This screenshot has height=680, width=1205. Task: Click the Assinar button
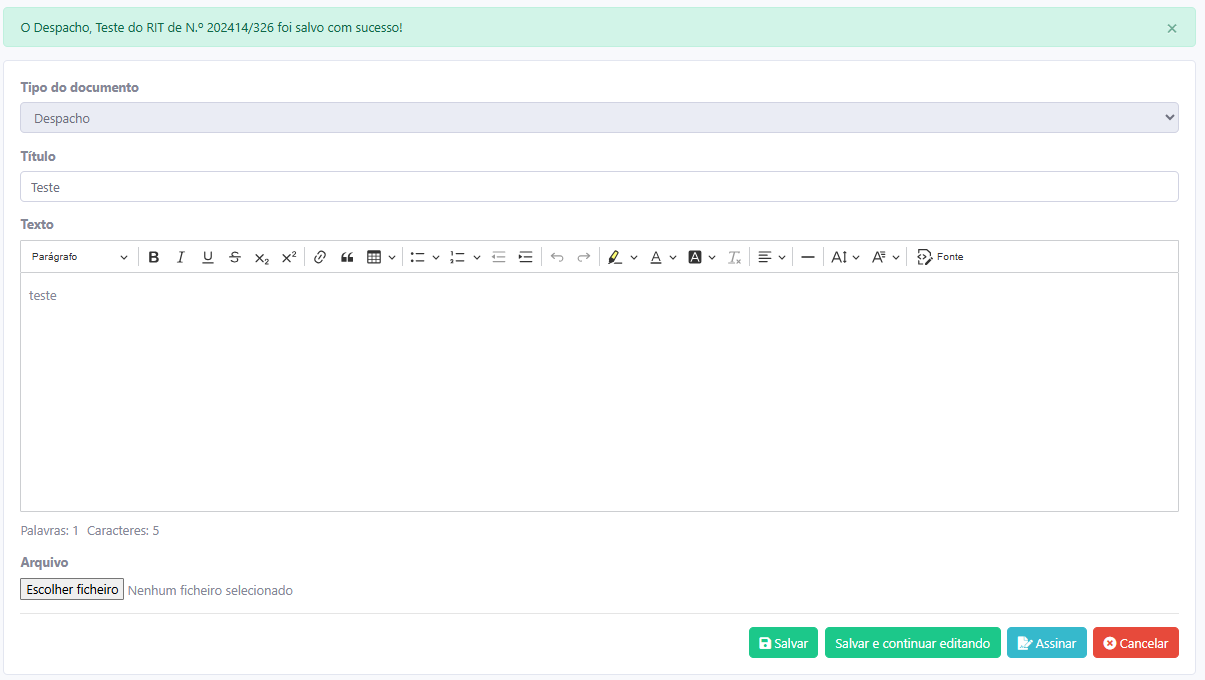[x=1046, y=643]
